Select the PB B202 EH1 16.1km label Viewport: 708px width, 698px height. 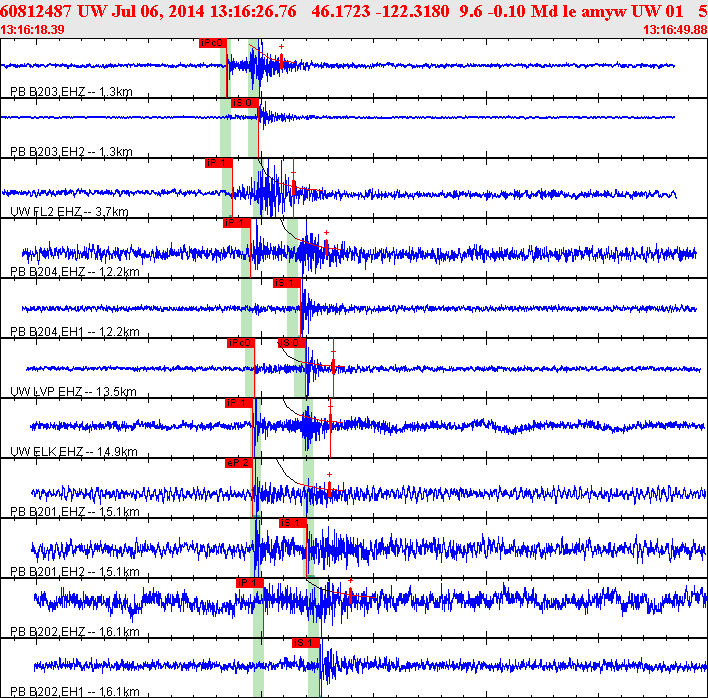[74, 692]
